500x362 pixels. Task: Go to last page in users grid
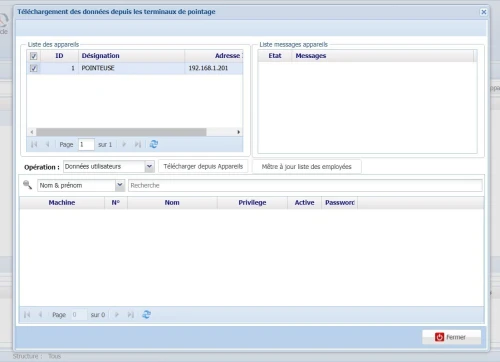coord(130,314)
